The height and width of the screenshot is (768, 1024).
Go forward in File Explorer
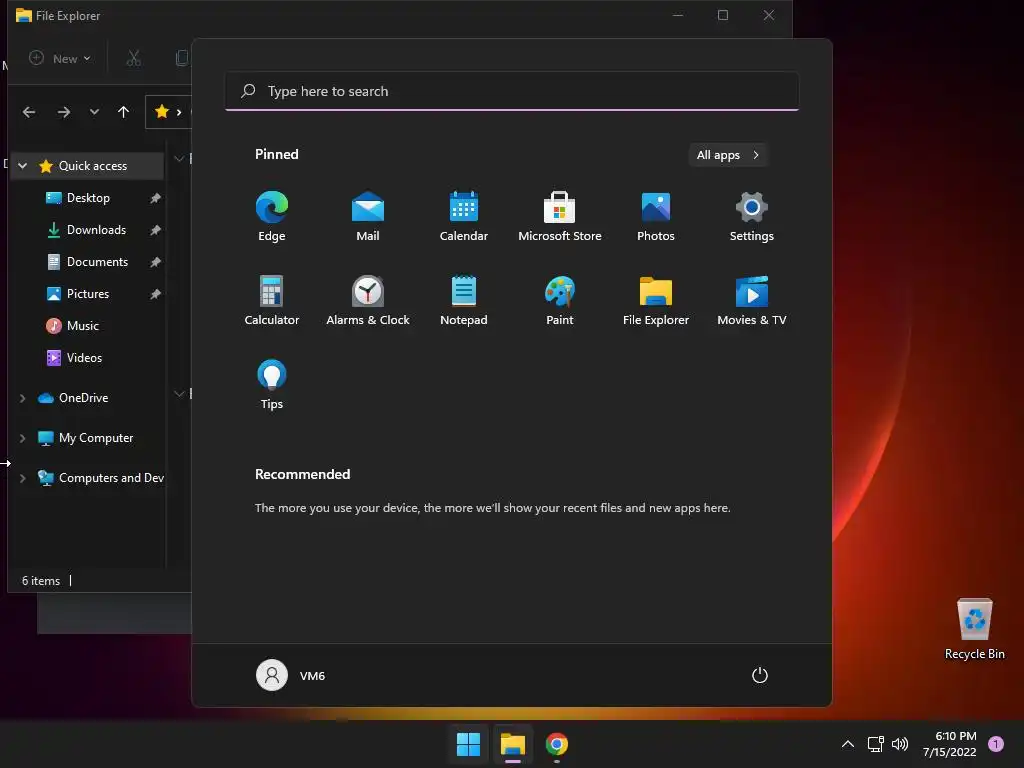pyautogui.click(x=63, y=112)
